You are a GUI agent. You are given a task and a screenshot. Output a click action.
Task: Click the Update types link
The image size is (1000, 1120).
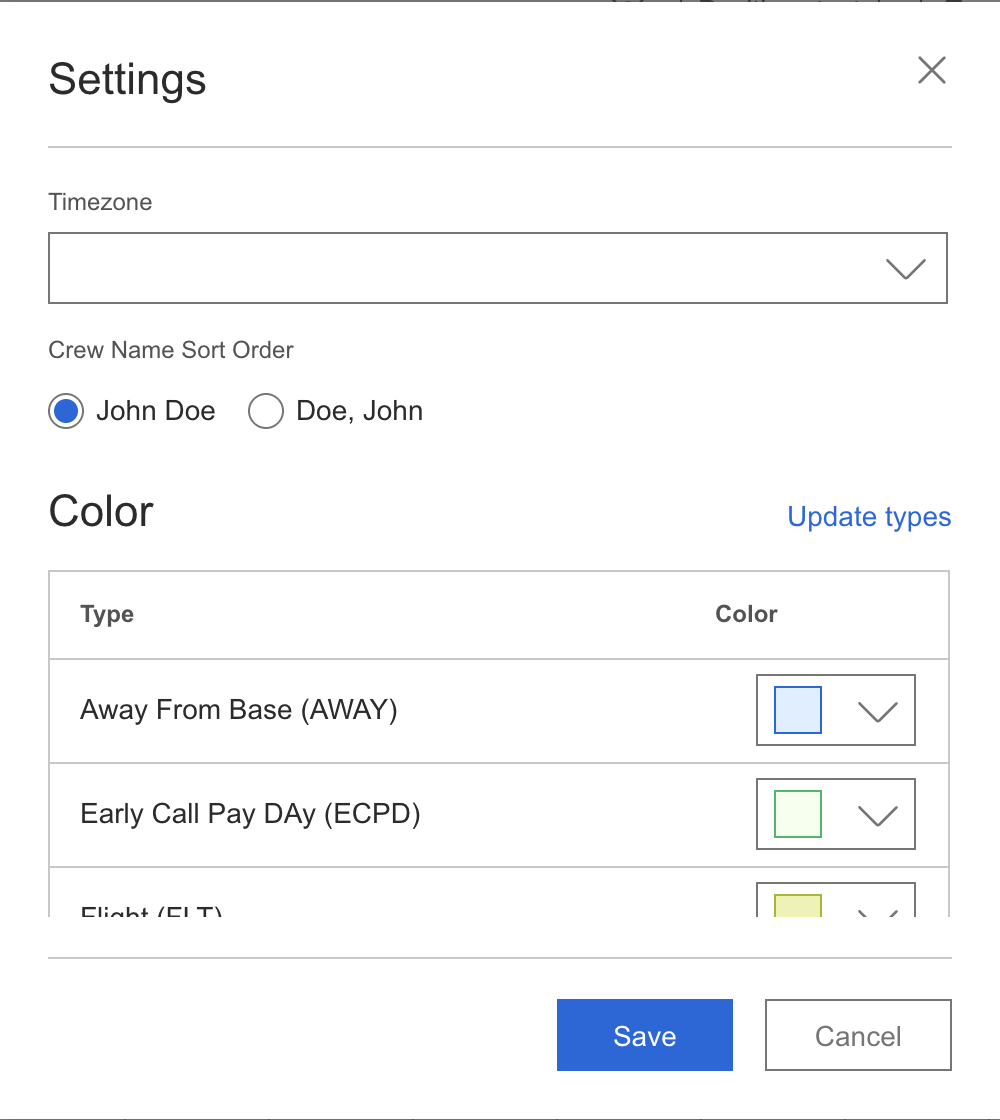tap(869, 517)
